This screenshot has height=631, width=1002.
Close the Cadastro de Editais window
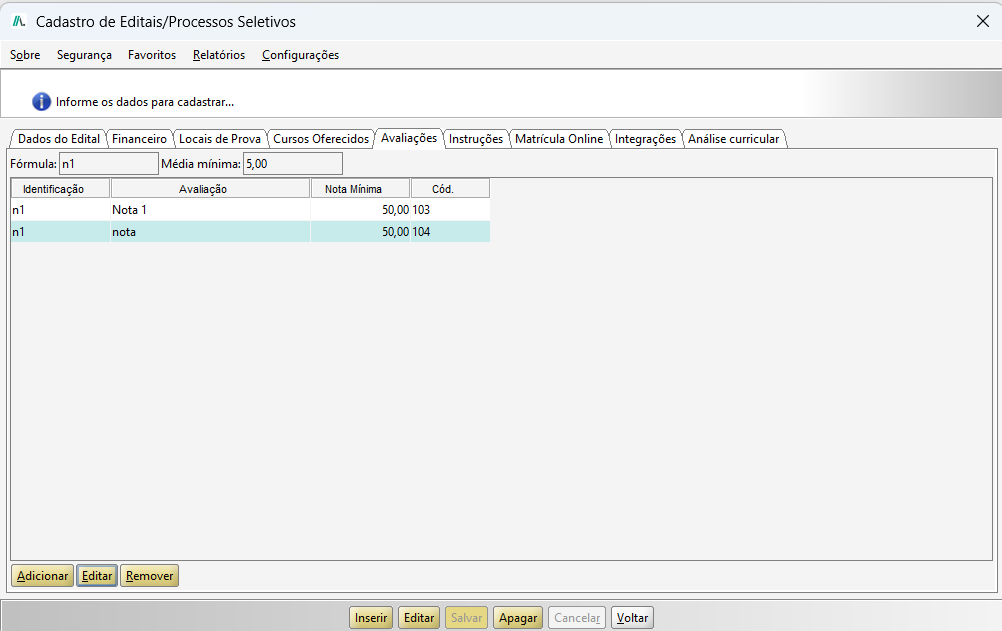(983, 21)
